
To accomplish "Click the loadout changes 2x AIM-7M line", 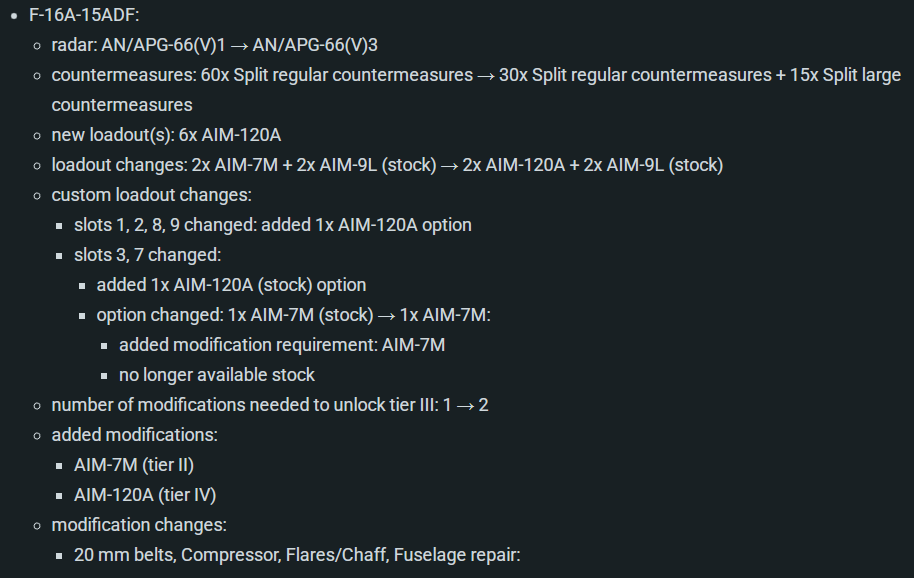I will coord(387,165).
